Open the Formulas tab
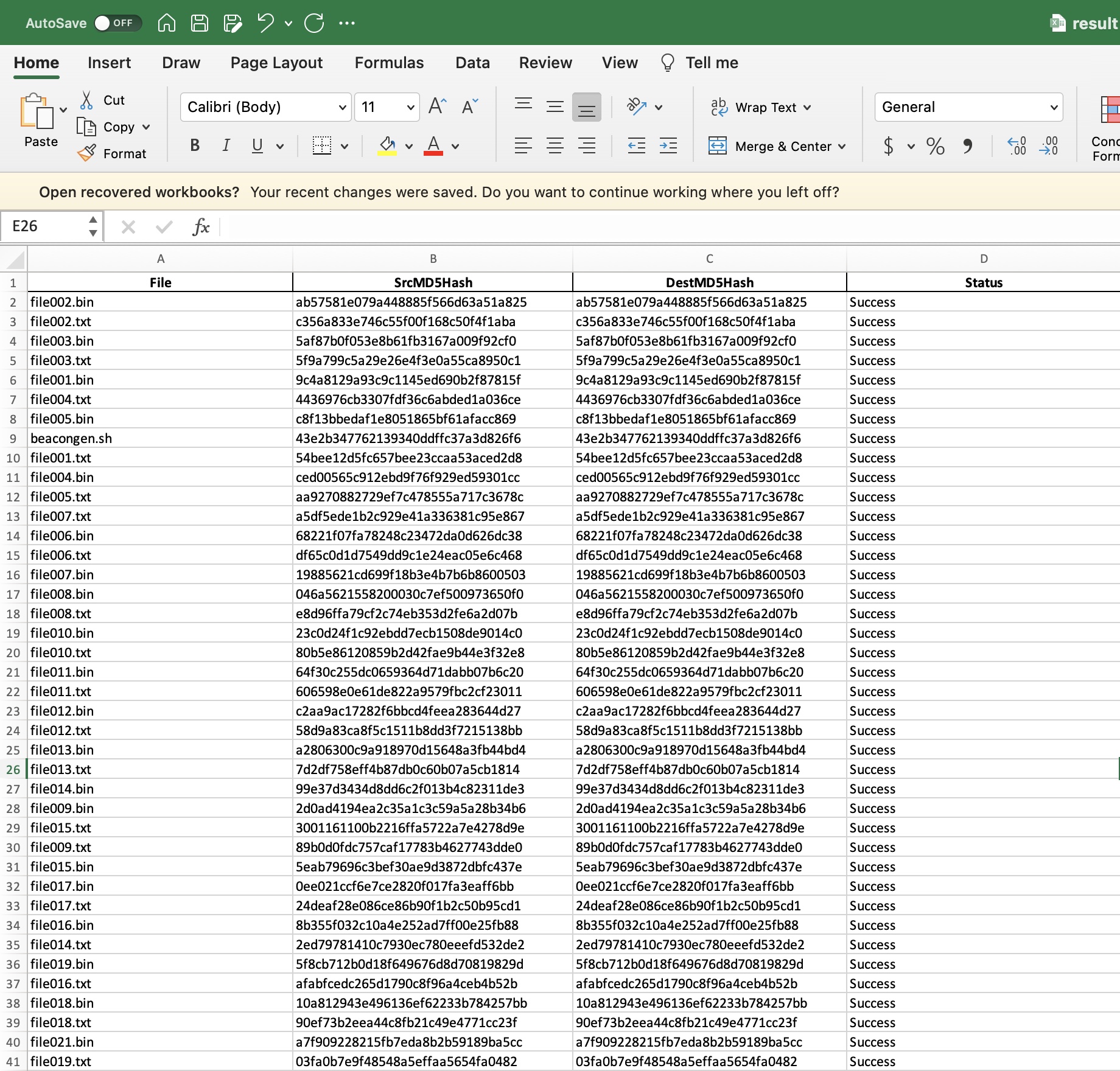The width and height of the screenshot is (1120, 1071). click(389, 63)
